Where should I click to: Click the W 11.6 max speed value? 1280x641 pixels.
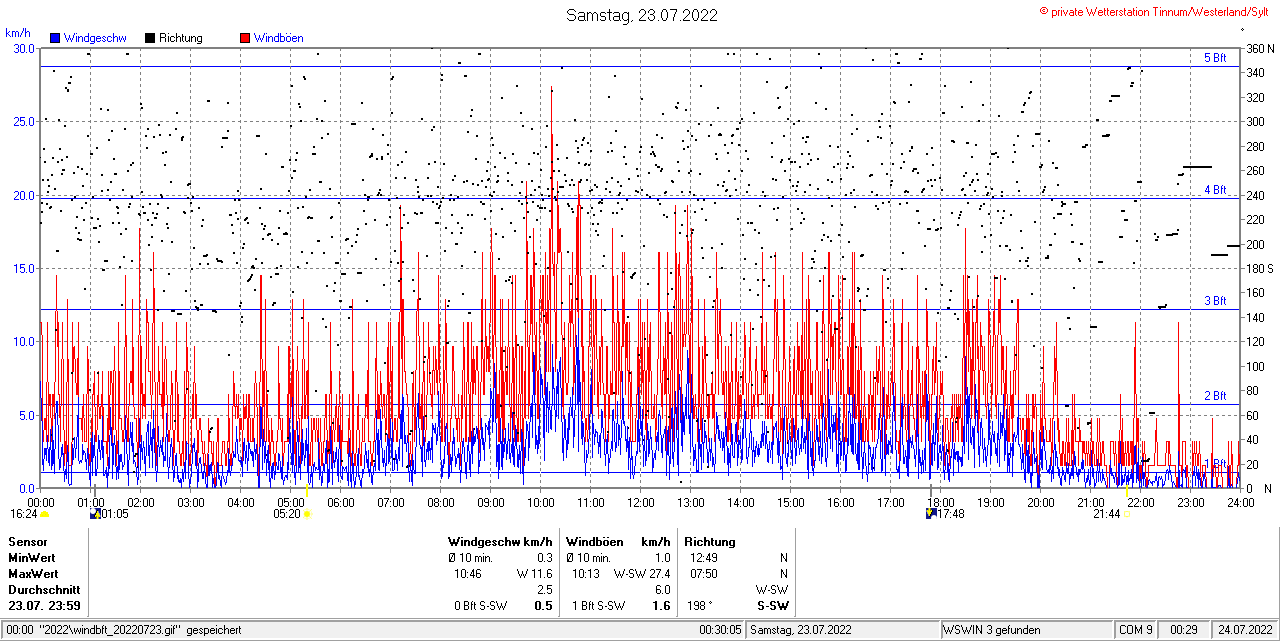pyautogui.click(x=534, y=574)
